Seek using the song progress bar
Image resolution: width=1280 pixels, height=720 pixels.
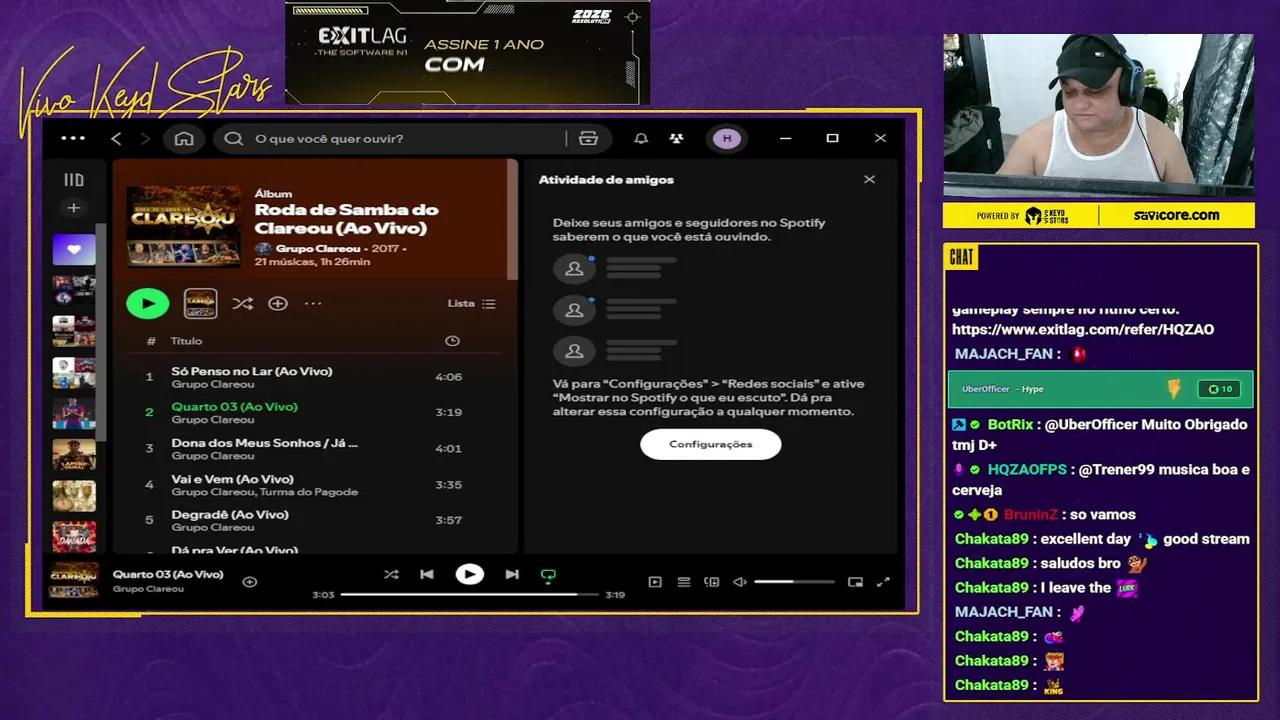click(469, 594)
